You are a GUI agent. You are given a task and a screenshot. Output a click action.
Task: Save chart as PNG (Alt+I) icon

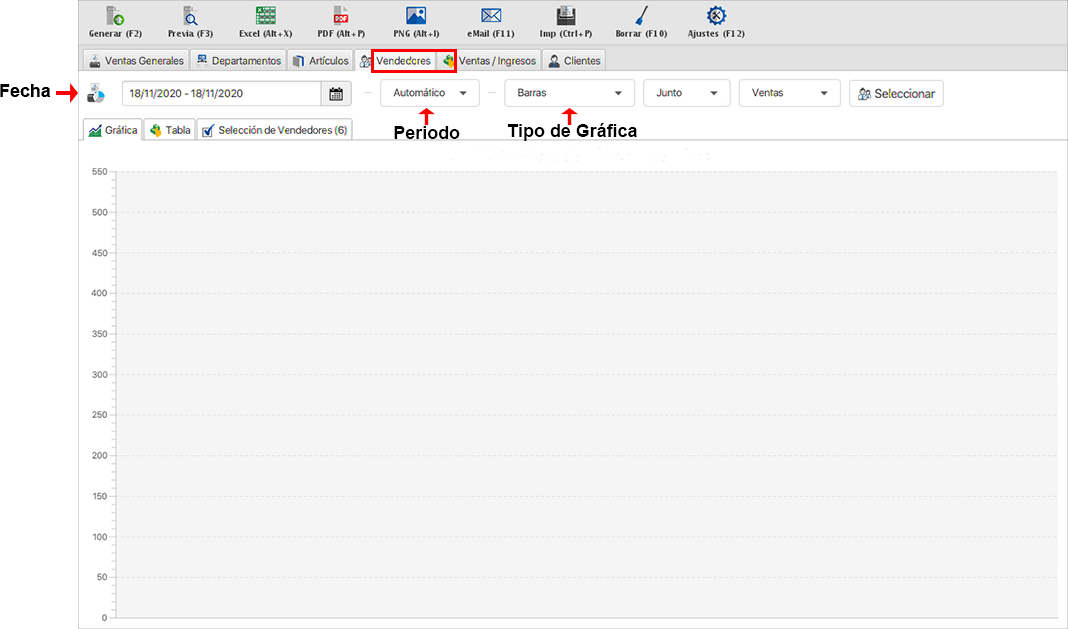tap(416, 16)
